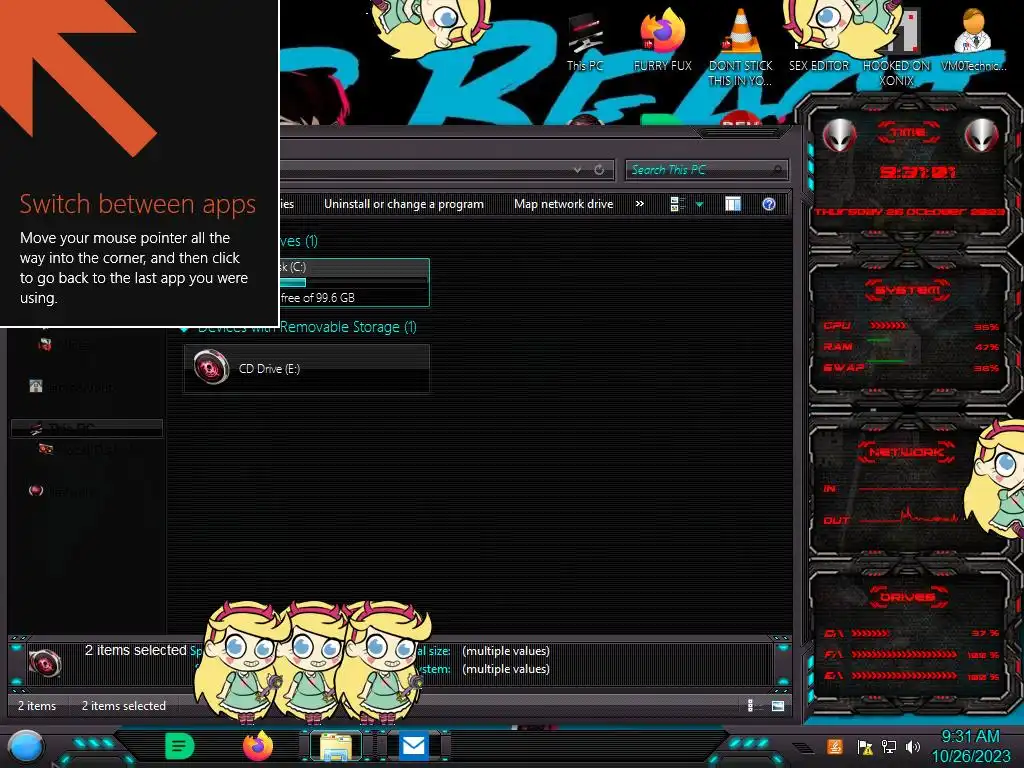Open the view options dropdown arrow
The height and width of the screenshot is (768, 1024).
pos(699,204)
